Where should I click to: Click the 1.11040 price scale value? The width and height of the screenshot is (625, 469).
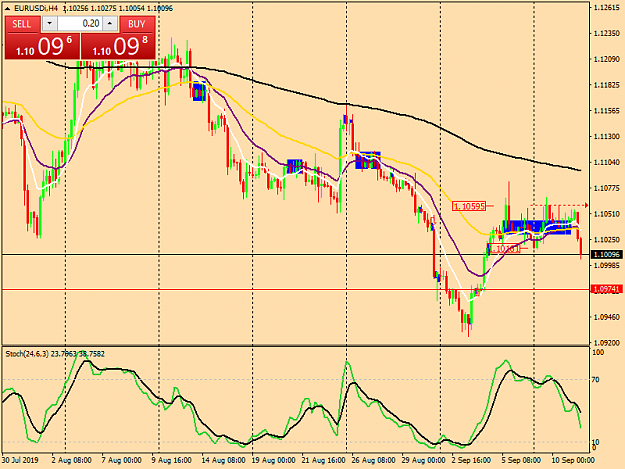click(x=607, y=162)
